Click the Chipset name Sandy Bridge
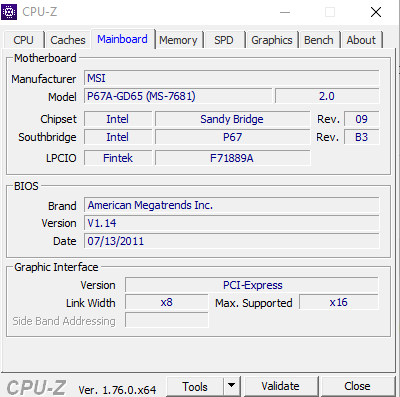This screenshot has width=400, height=397. click(232, 119)
